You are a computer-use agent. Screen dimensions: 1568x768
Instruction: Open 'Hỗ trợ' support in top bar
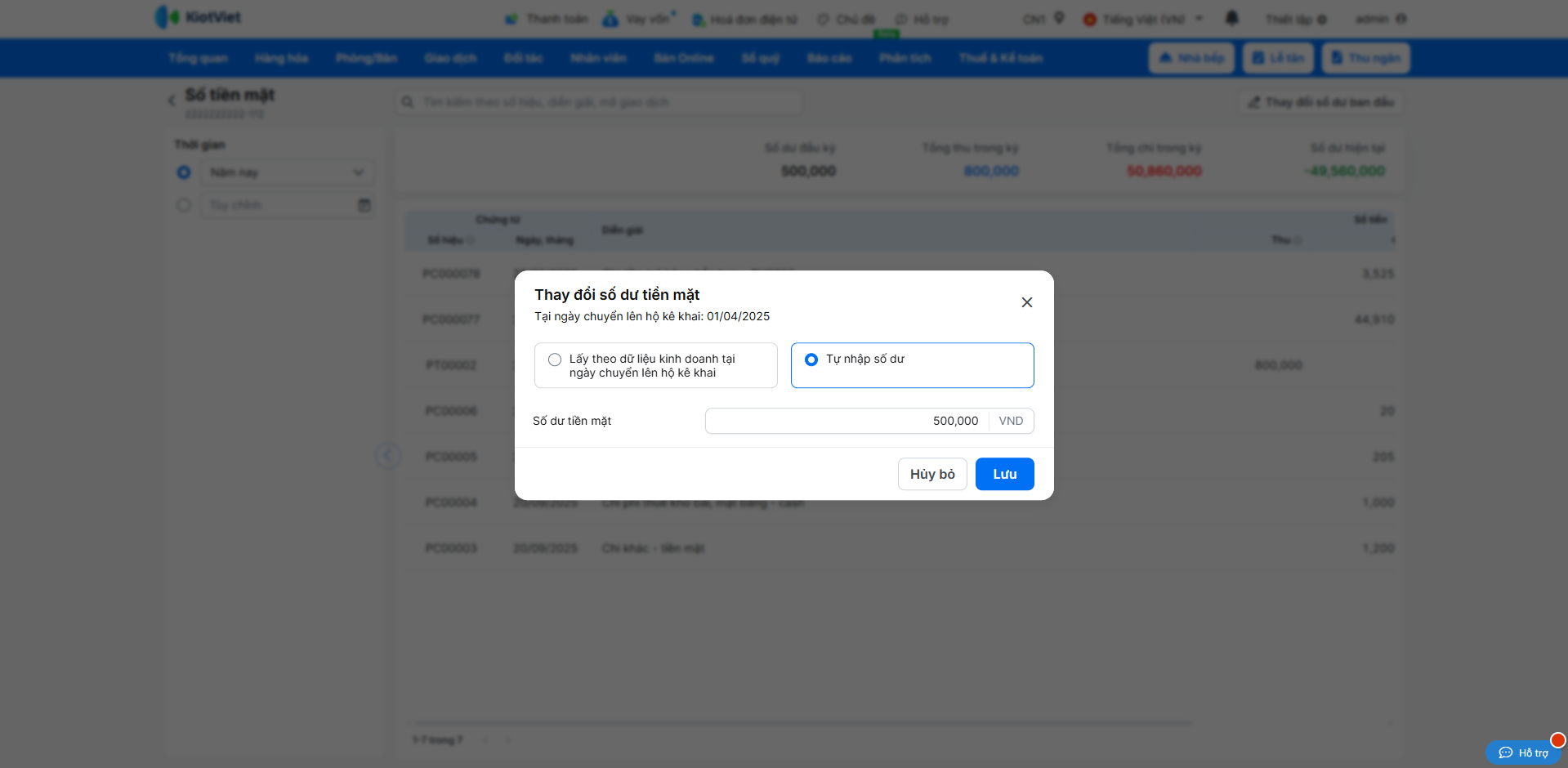(x=922, y=20)
